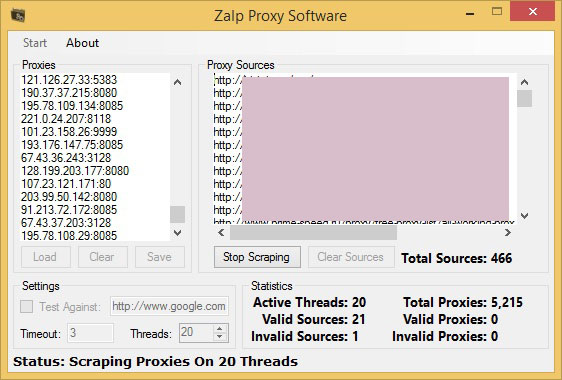Click the Proxy Sources vertical scroll-up arrow
Viewport: 562px width, 380px height.
click(524, 82)
